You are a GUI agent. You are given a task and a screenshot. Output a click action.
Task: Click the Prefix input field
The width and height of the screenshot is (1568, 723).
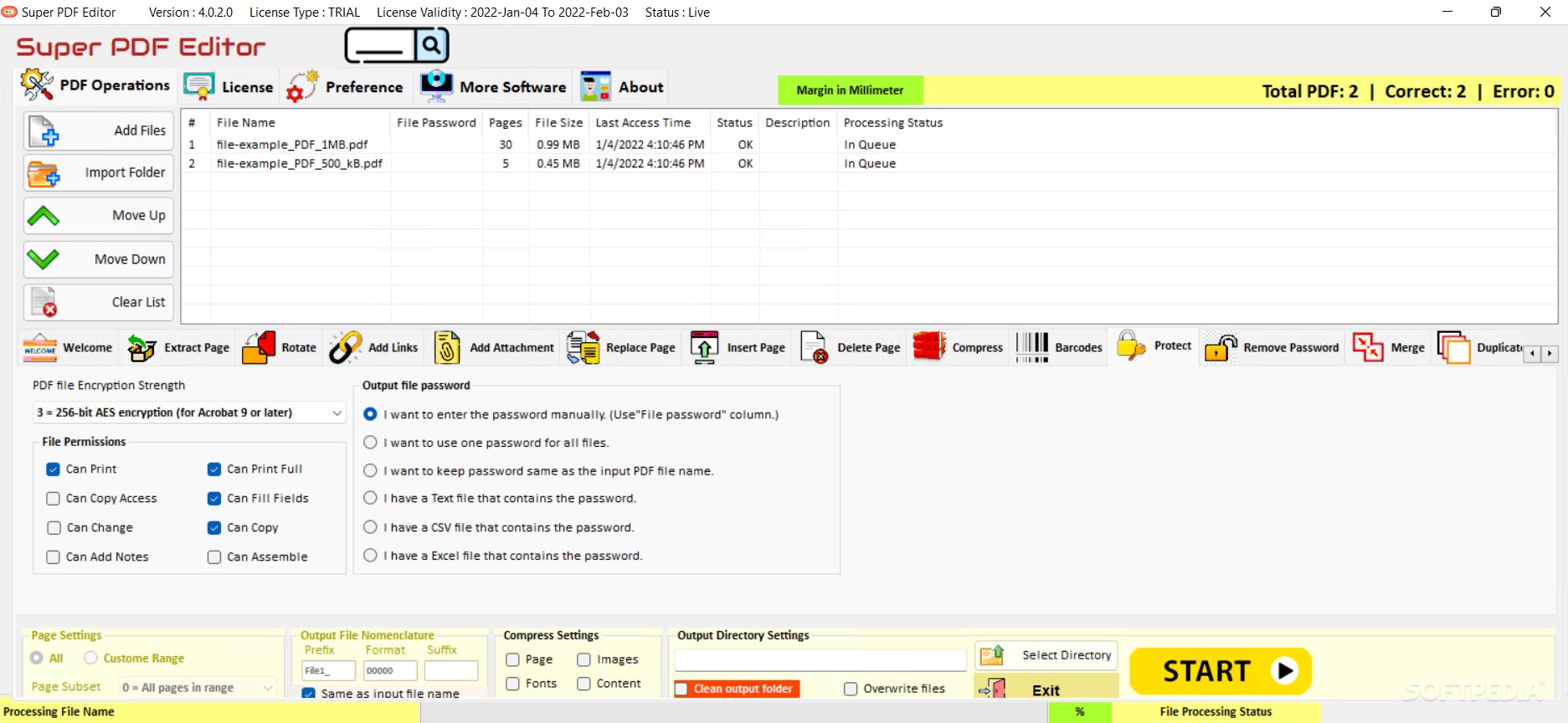[328, 670]
